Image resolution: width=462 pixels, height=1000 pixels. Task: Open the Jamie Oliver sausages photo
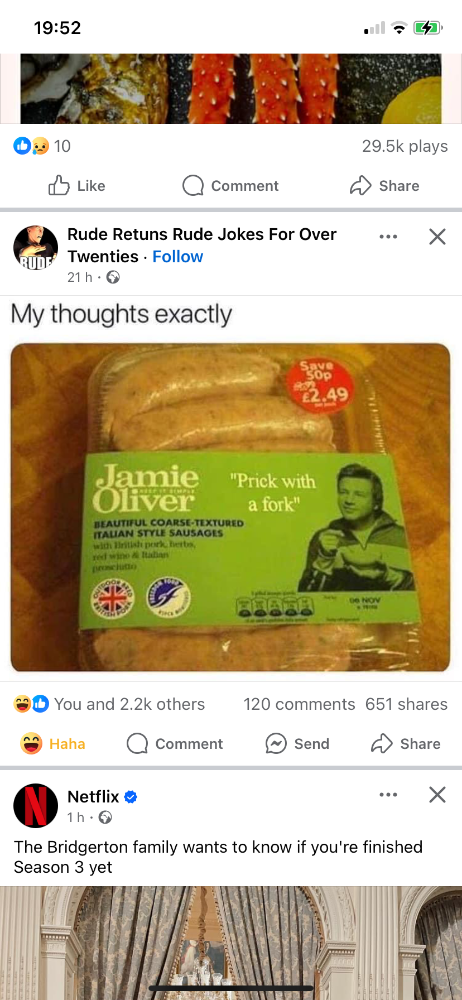[230, 507]
